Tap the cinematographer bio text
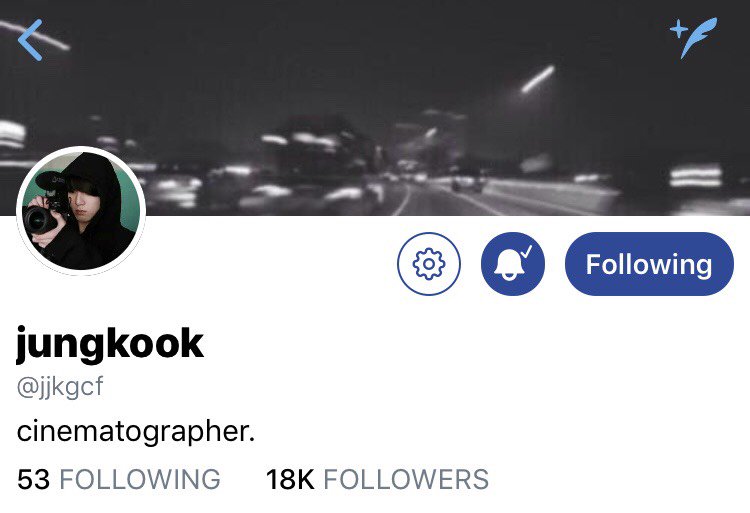 click(x=136, y=432)
